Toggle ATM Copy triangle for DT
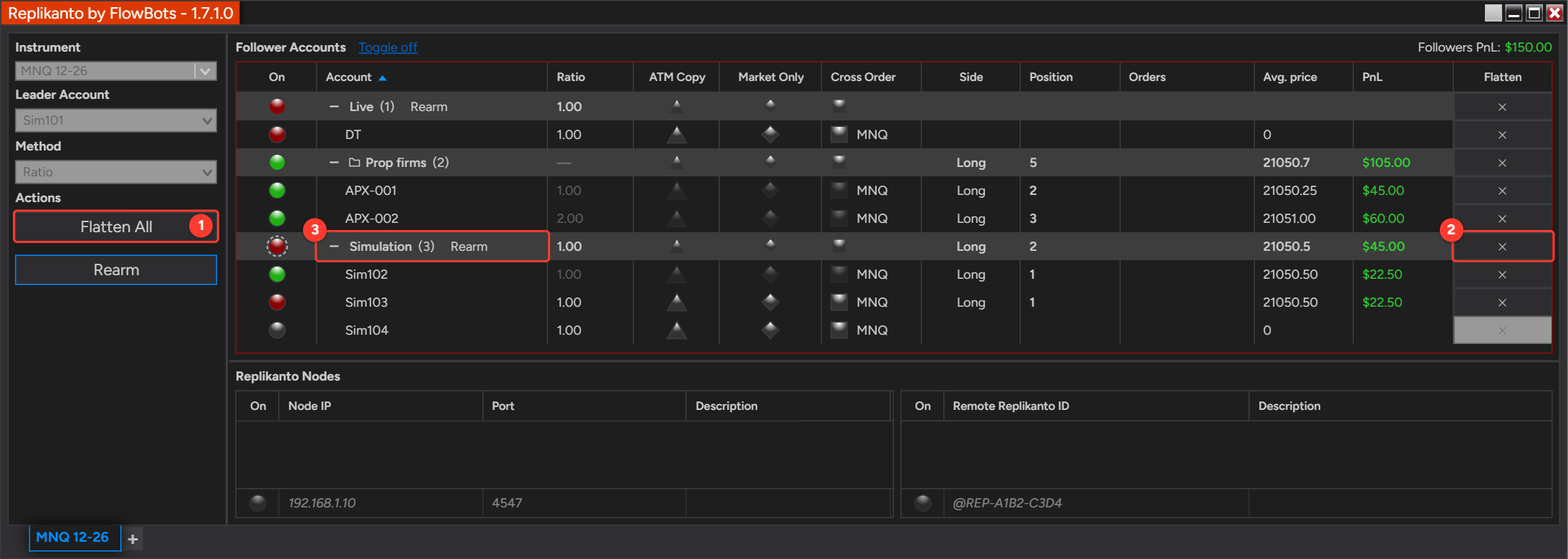 pos(676,134)
